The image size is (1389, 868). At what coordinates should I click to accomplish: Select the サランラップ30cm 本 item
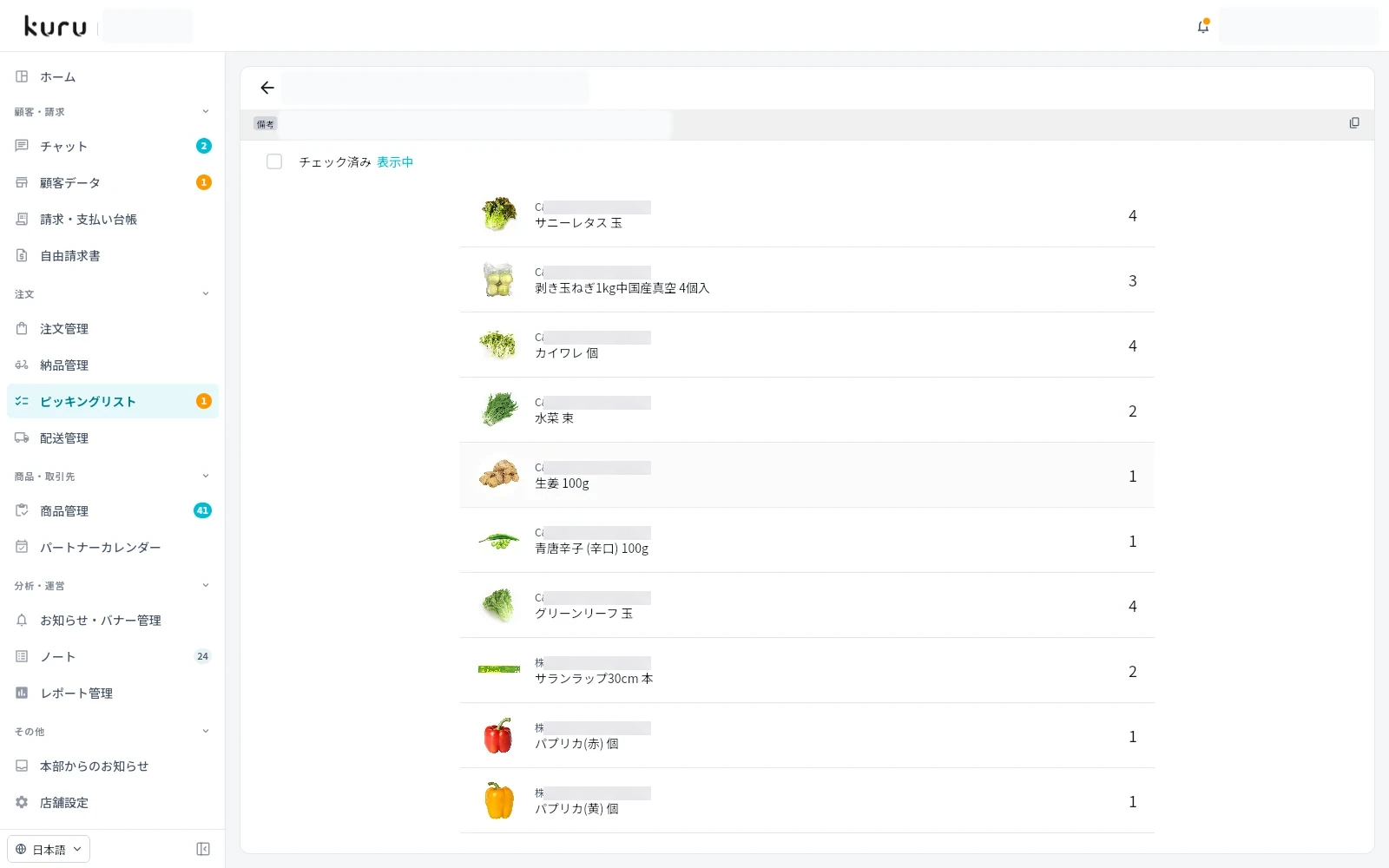point(807,670)
